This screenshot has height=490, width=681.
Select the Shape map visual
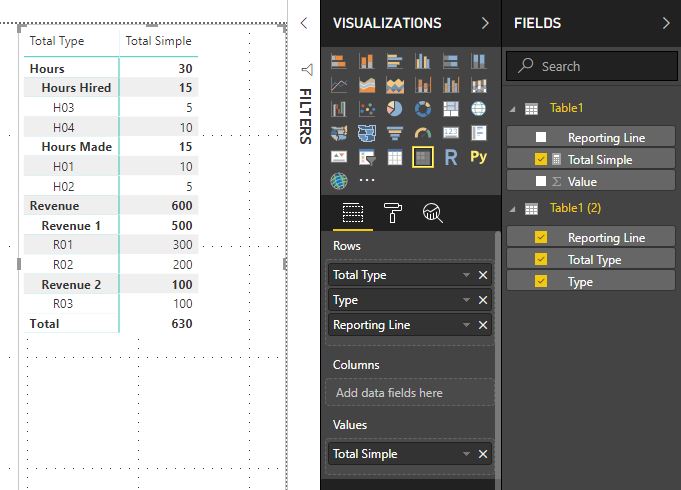click(x=367, y=133)
